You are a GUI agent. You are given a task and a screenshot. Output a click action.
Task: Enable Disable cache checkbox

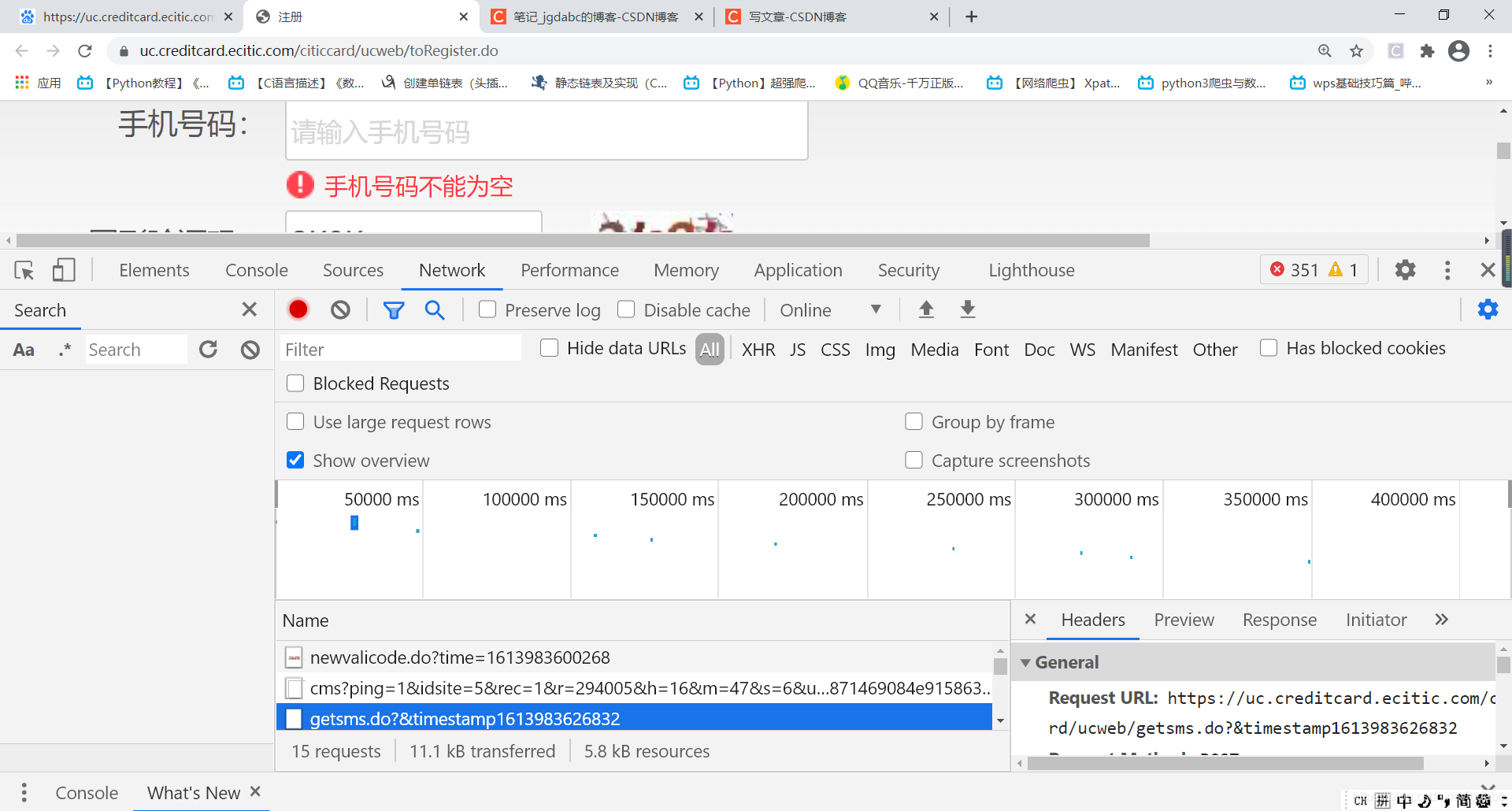click(x=626, y=309)
